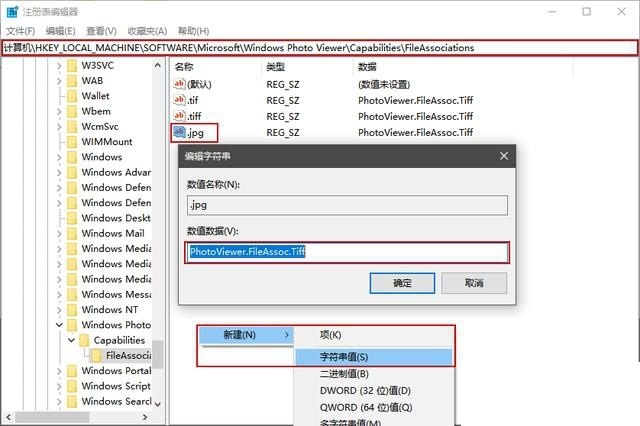Open the 编辑(E) menu
The width and height of the screenshot is (640, 426).
click(60, 31)
